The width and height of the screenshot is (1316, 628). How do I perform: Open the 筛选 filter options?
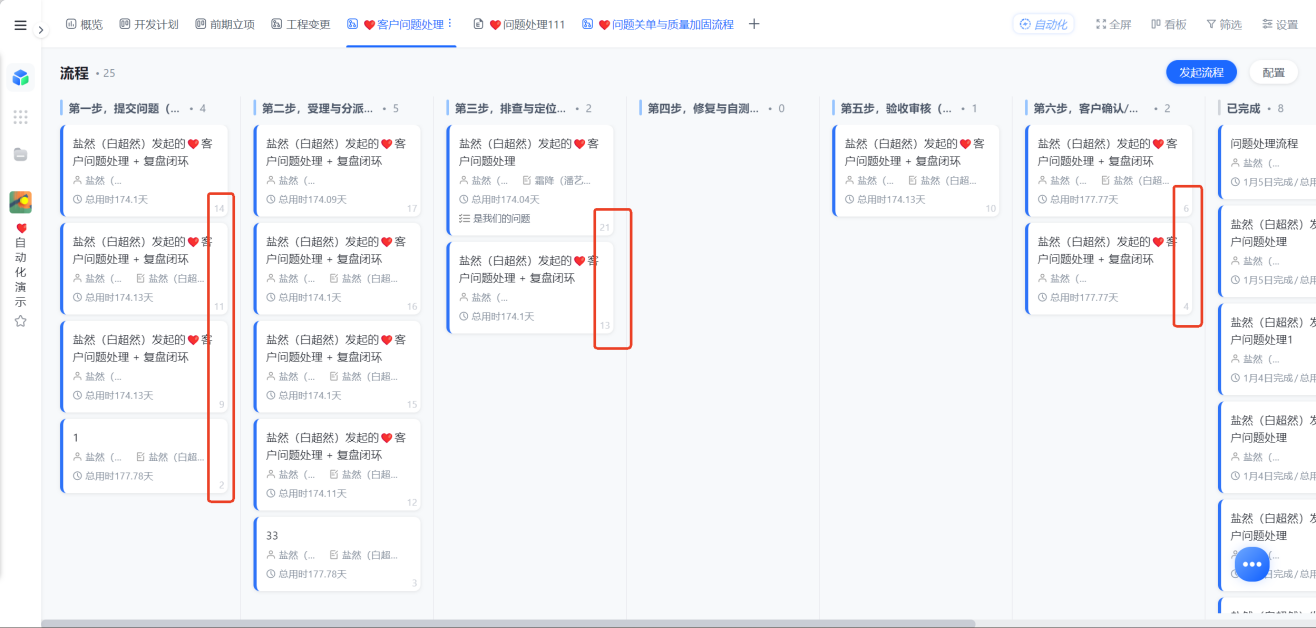[1224, 24]
